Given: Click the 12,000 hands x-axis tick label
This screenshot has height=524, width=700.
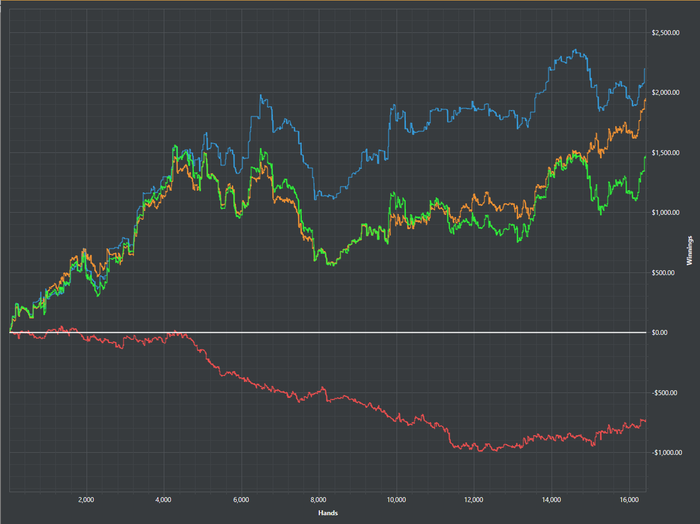Looking at the screenshot, I should coord(474,499).
